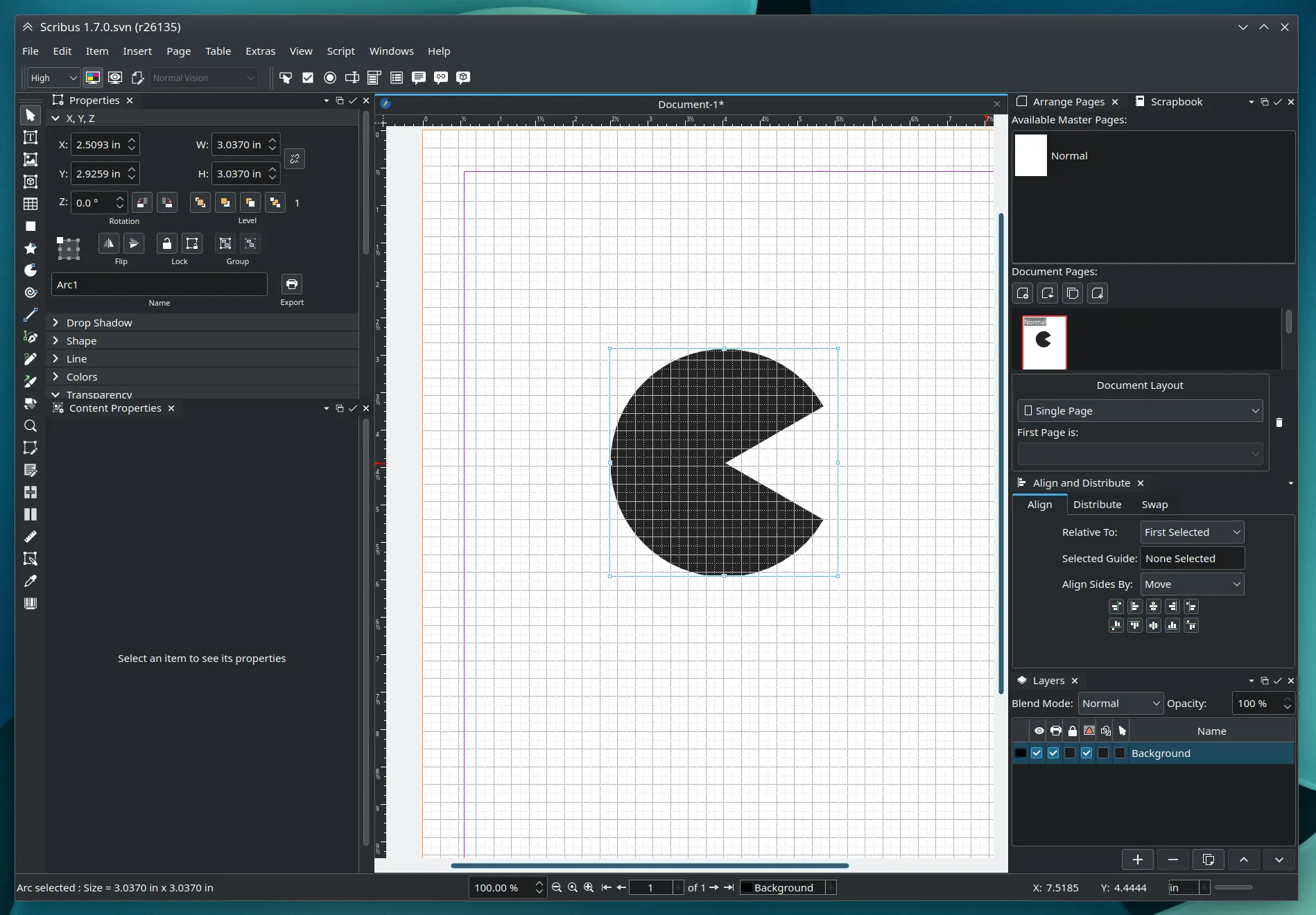Choose the Polygon star tool

pyautogui.click(x=31, y=248)
